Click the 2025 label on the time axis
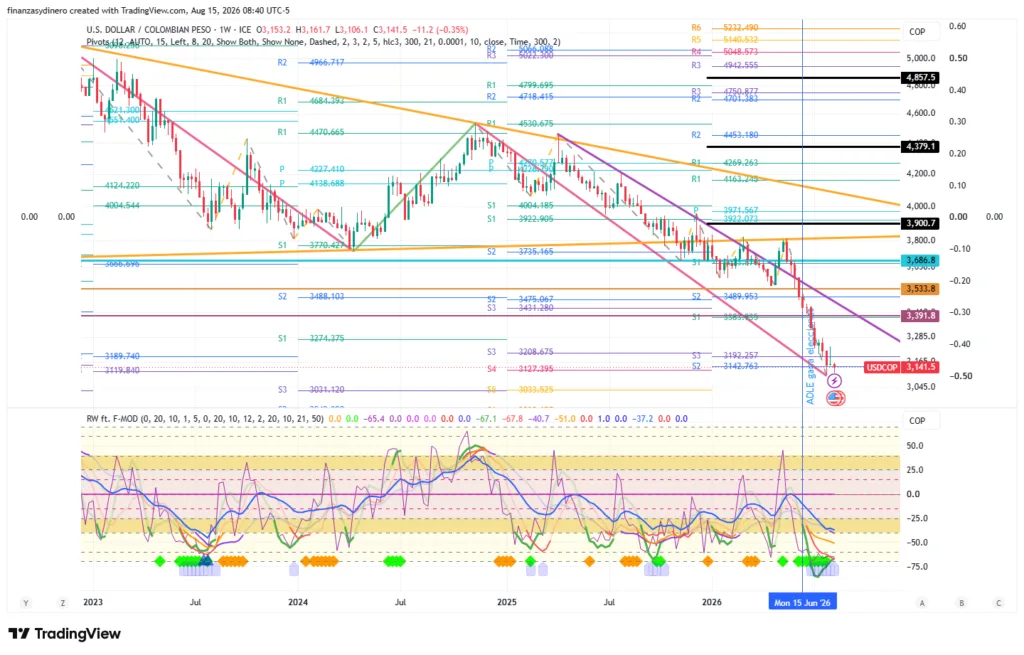 click(507, 602)
